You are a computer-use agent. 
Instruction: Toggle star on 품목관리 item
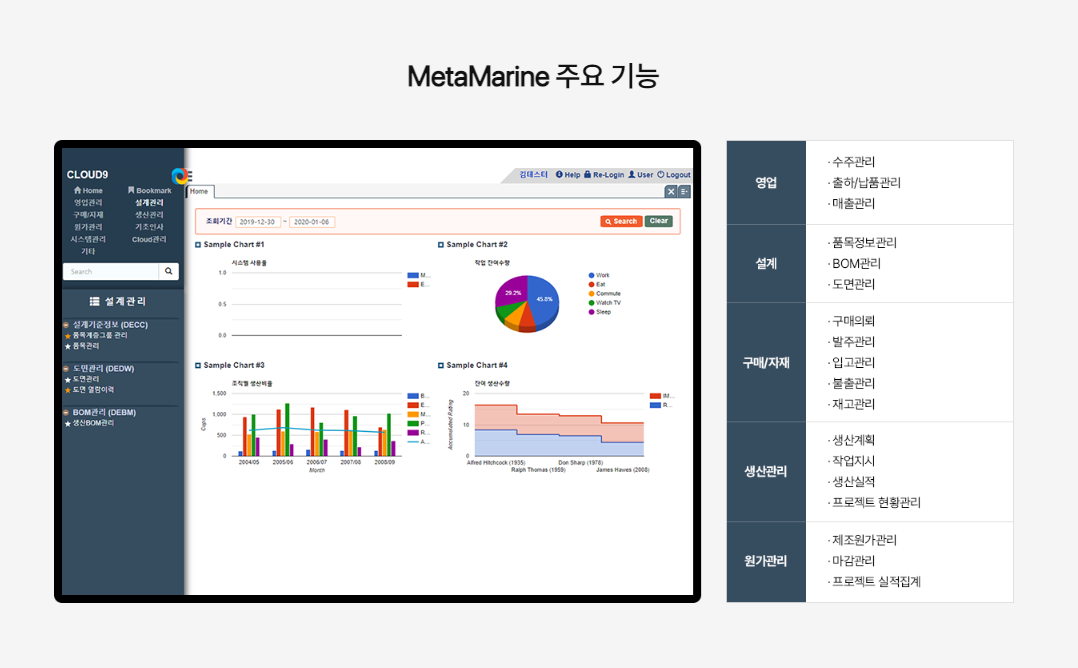[x=68, y=347]
